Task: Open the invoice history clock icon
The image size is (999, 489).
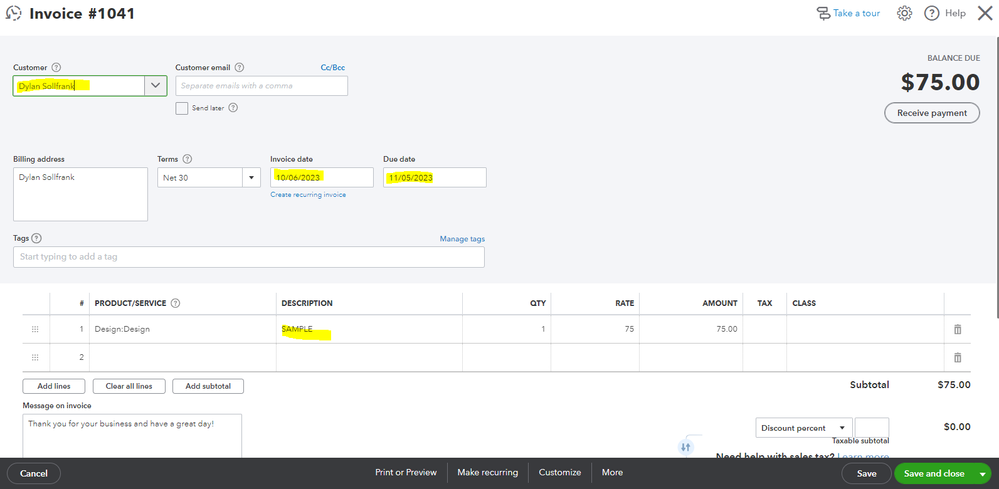Action: (x=13, y=13)
